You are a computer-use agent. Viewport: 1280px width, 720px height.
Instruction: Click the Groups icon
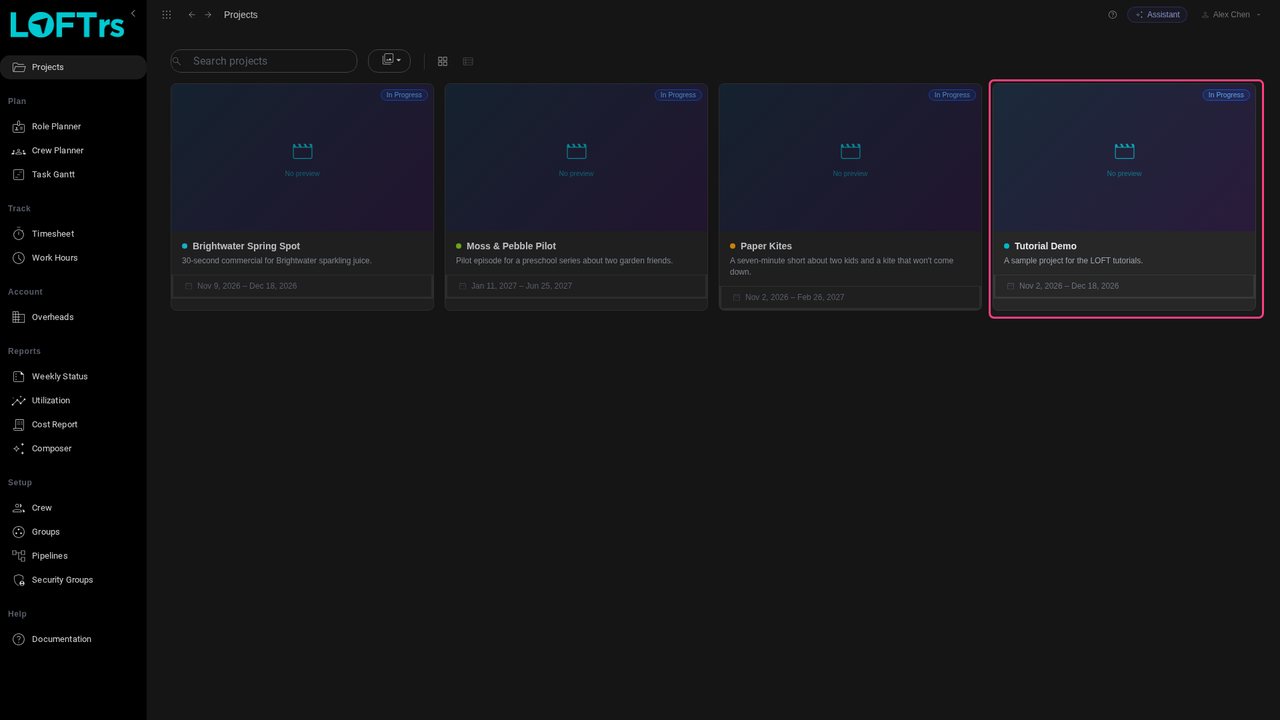(x=18, y=532)
